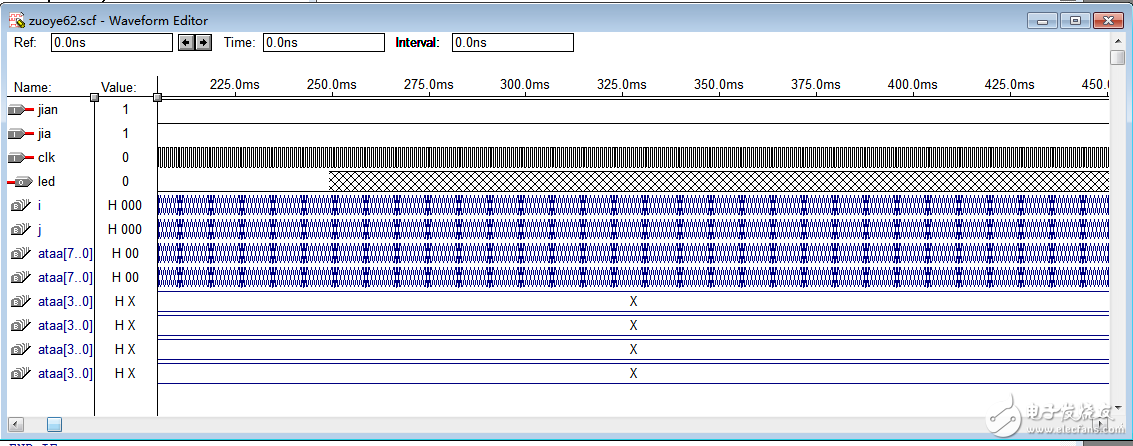Click into the Ref field showing 0.0ns
Viewport: 1133px width, 446px height.
pyautogui.click(x=112, y=43)
